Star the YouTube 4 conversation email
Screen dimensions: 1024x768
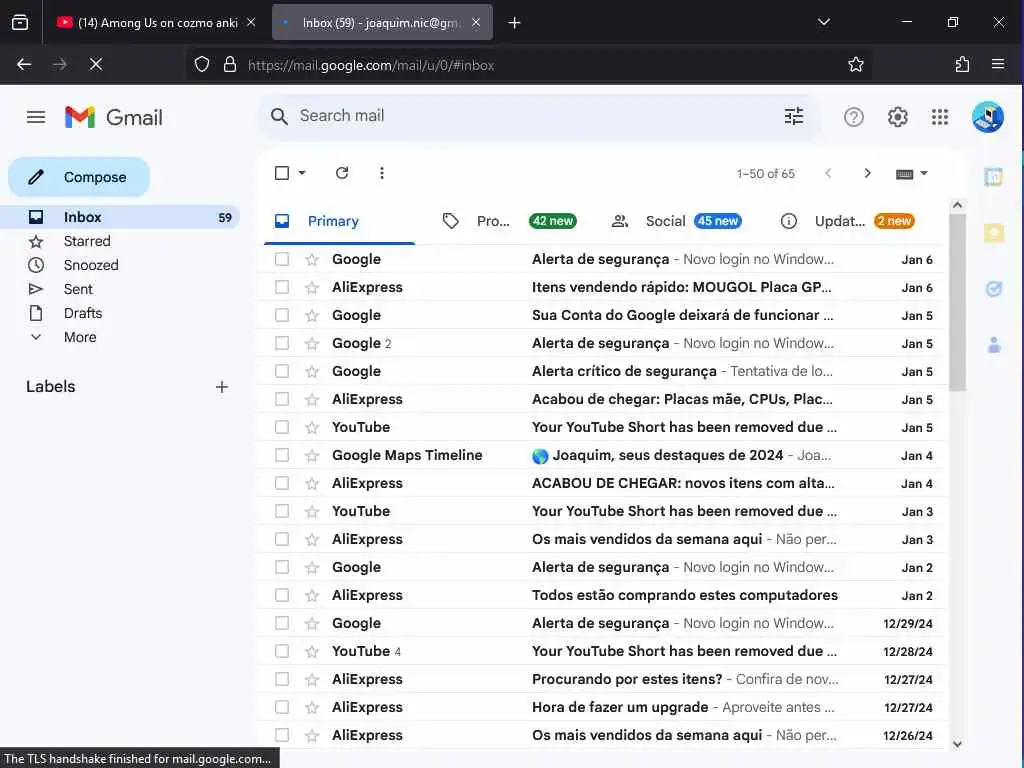(x=312, y=651)
